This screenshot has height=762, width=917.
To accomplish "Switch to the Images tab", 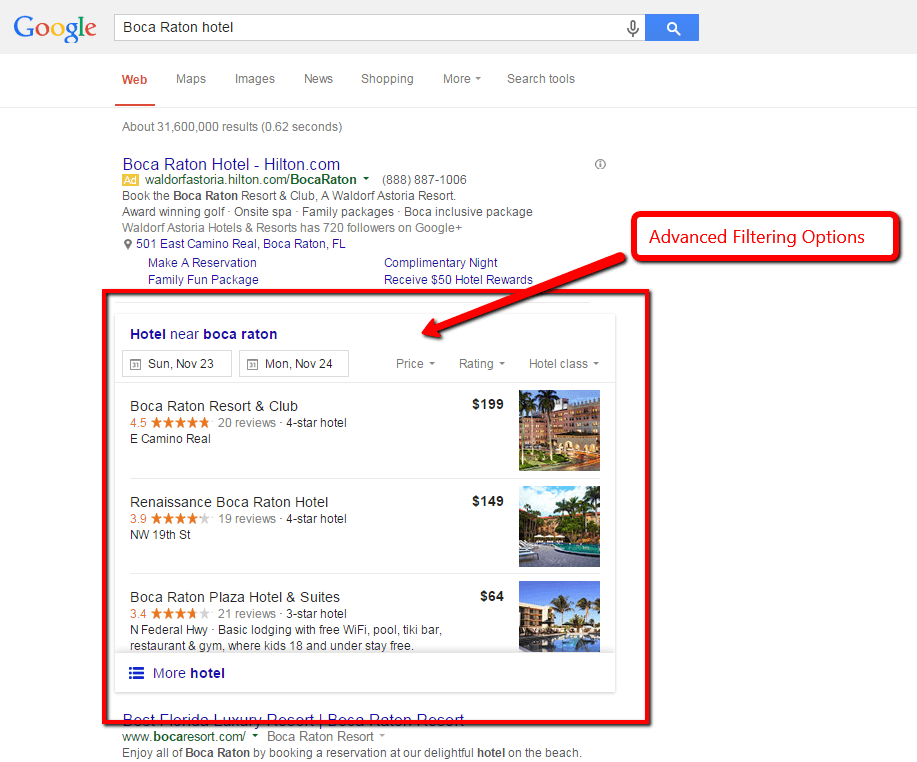I will 254,79.
